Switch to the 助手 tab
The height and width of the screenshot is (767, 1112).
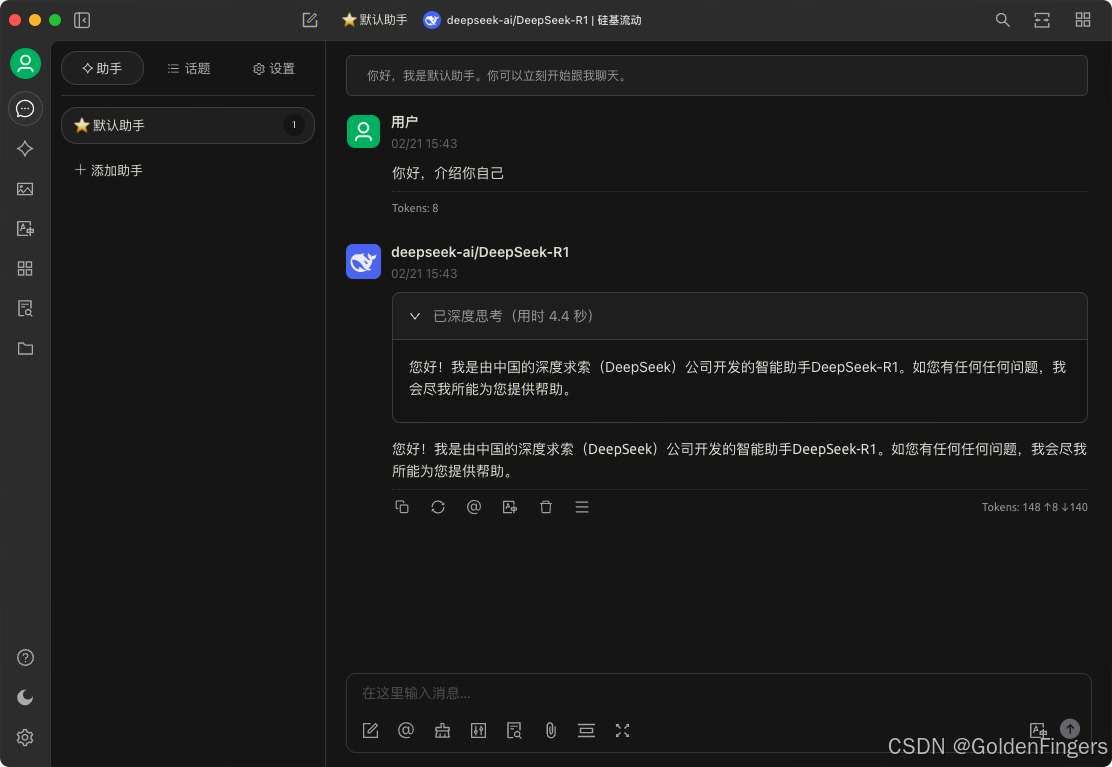tap(102, 68)
